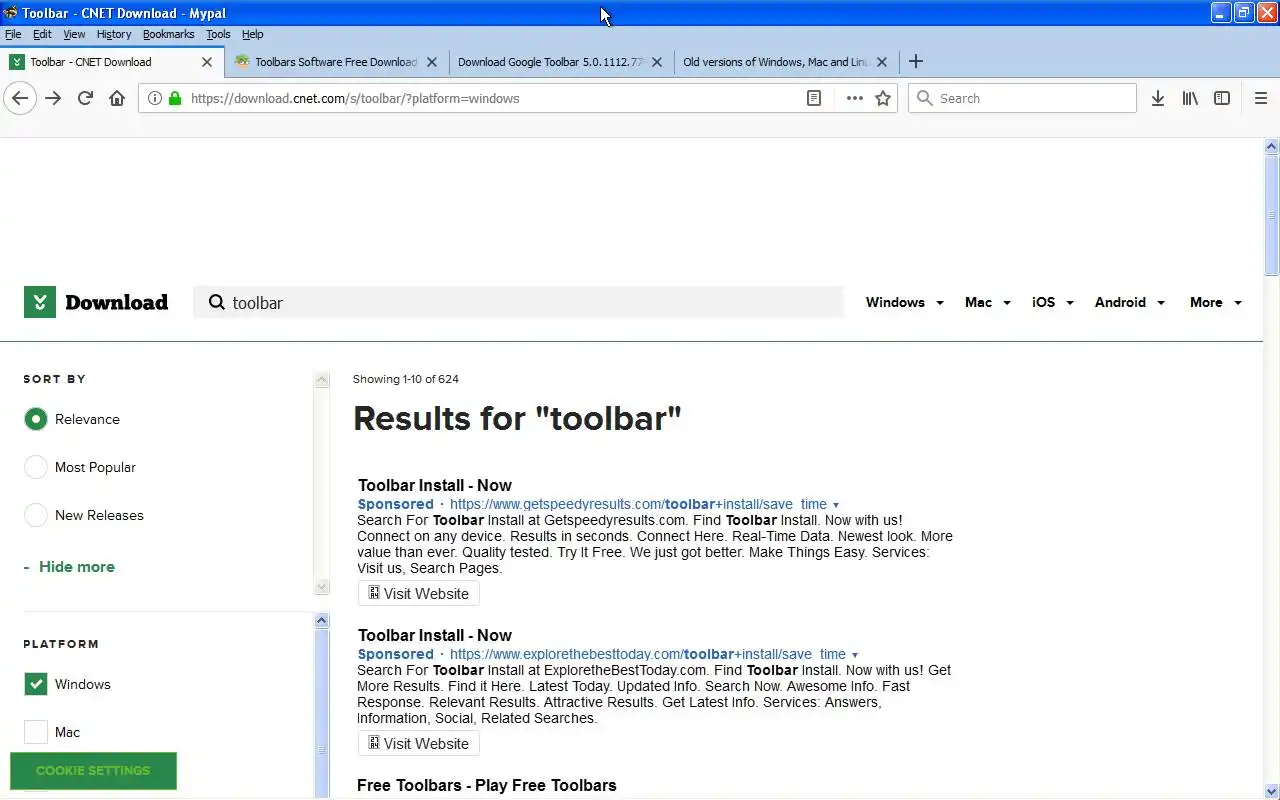The width and height of the screenshot is (1280, 800).
Task: Open the Cookie Settings button
Action: tap(93, 770)
